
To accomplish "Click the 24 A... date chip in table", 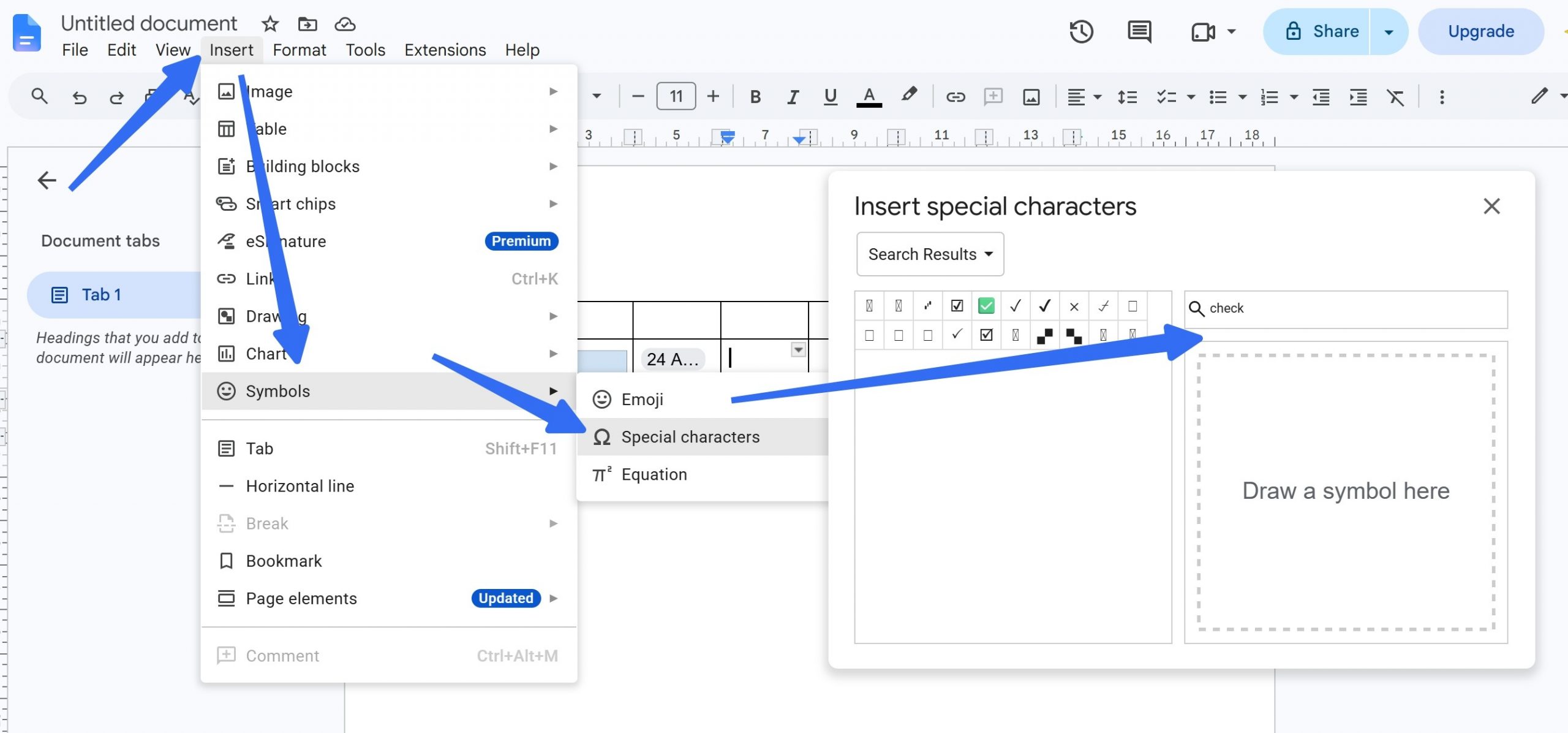I will pyautogui.click(x=673, y=359).
